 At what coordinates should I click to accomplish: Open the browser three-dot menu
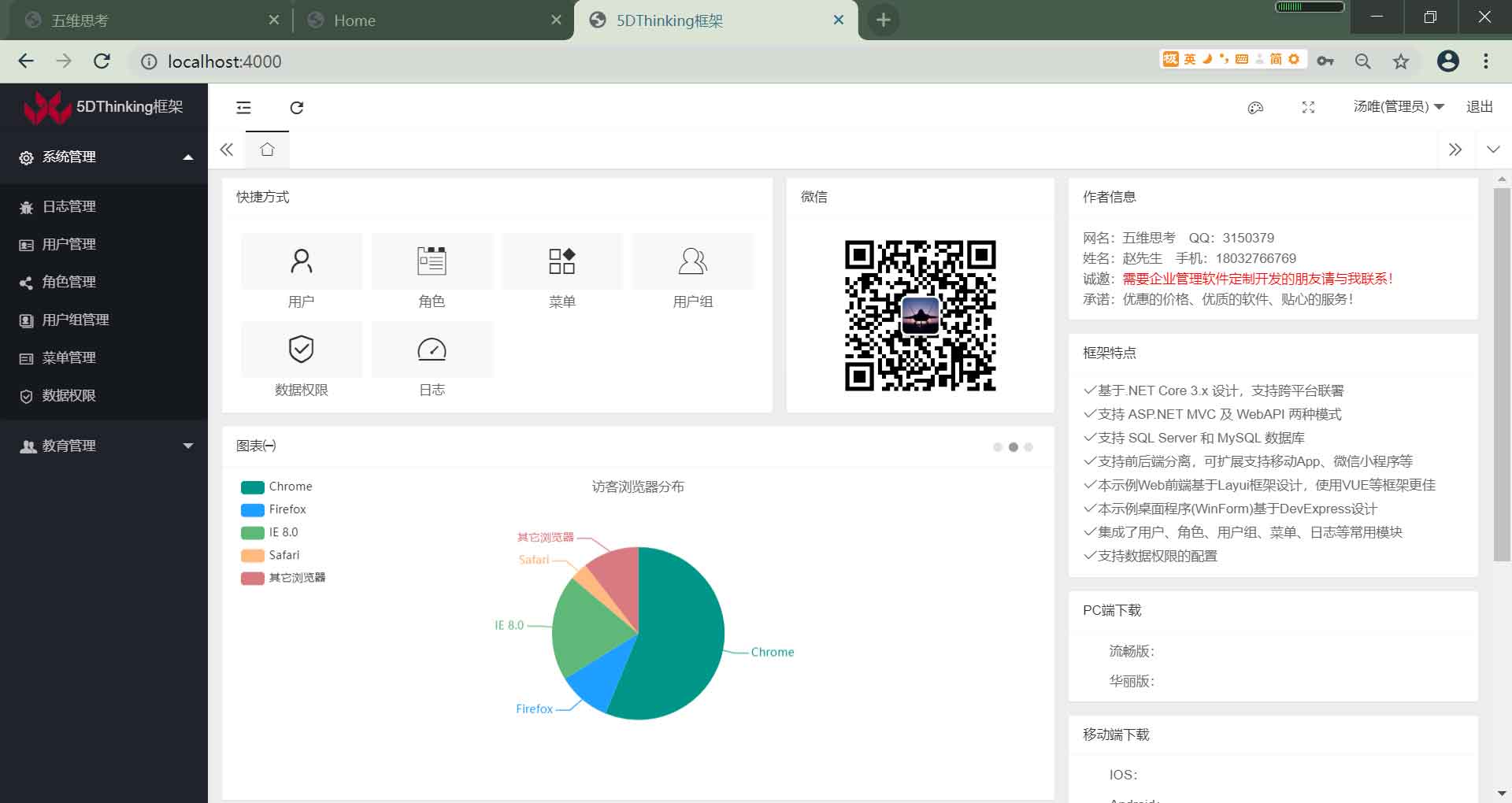(1486, 61)
